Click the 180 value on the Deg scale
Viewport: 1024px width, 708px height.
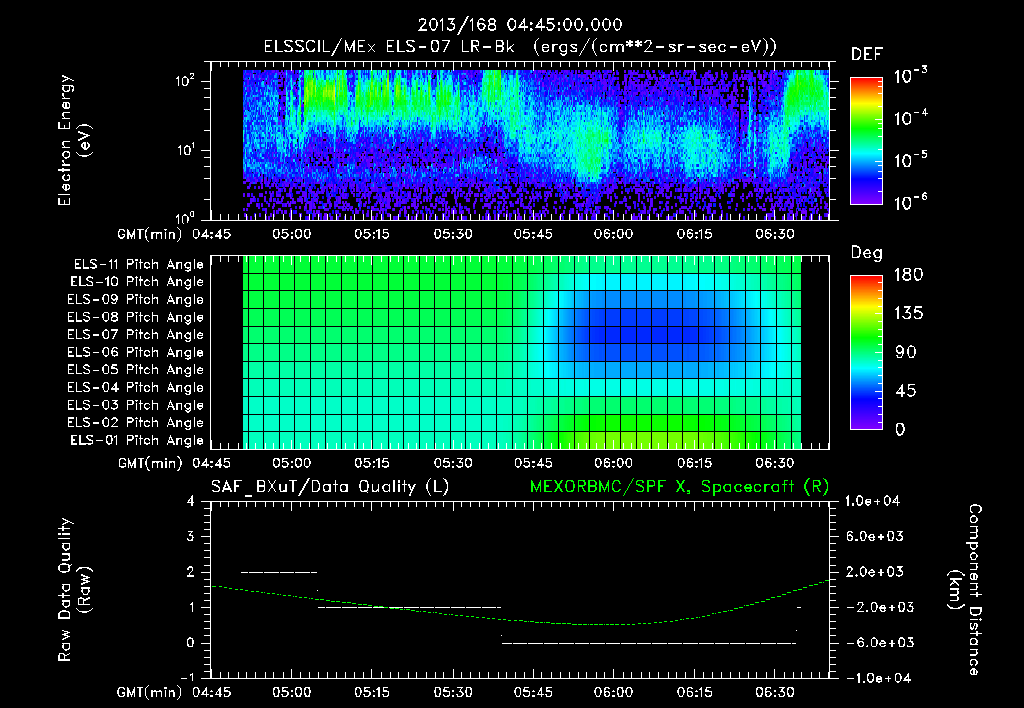point(908,275)
